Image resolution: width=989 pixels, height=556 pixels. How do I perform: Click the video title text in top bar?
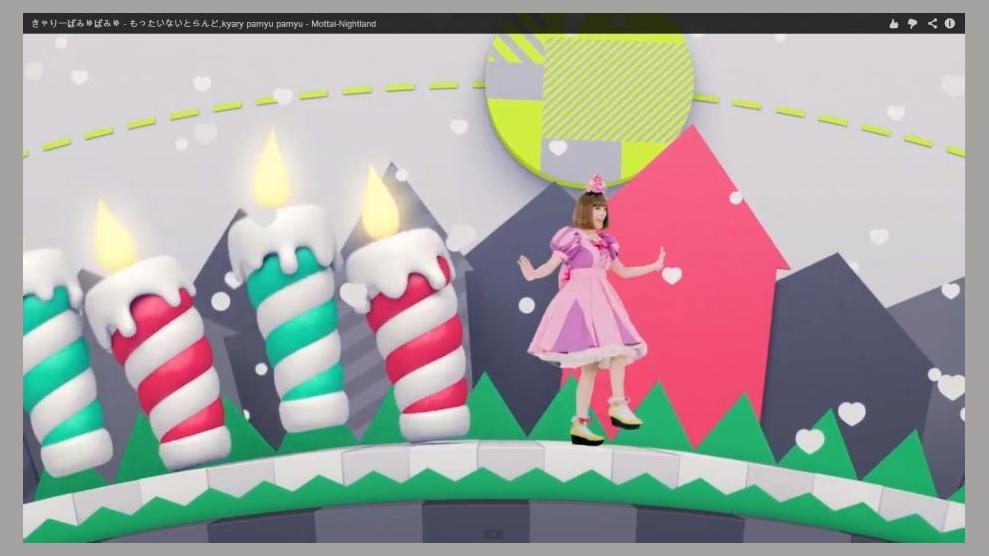pyautogui.click(x=203, y=24)
